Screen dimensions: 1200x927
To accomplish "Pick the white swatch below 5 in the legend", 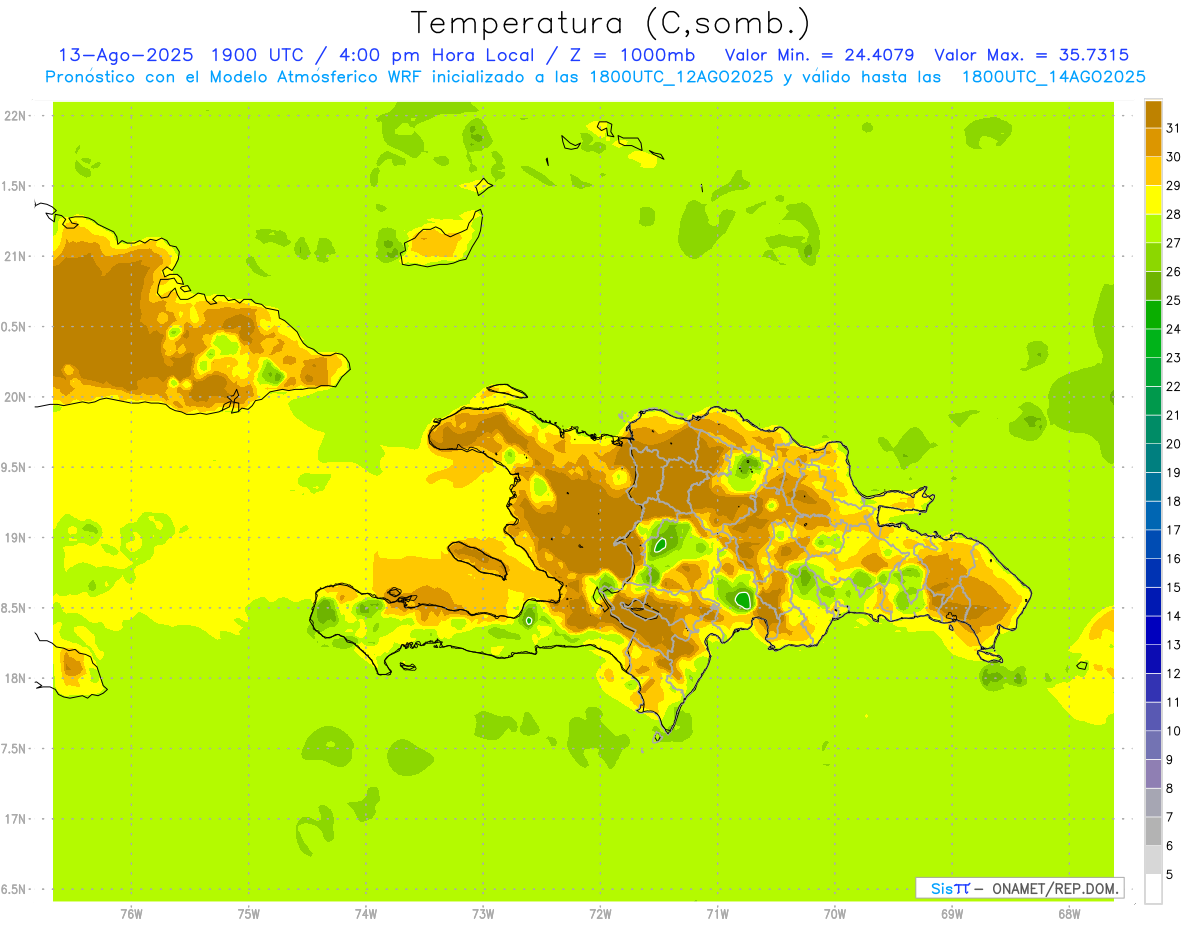I will click(1153, 889).
